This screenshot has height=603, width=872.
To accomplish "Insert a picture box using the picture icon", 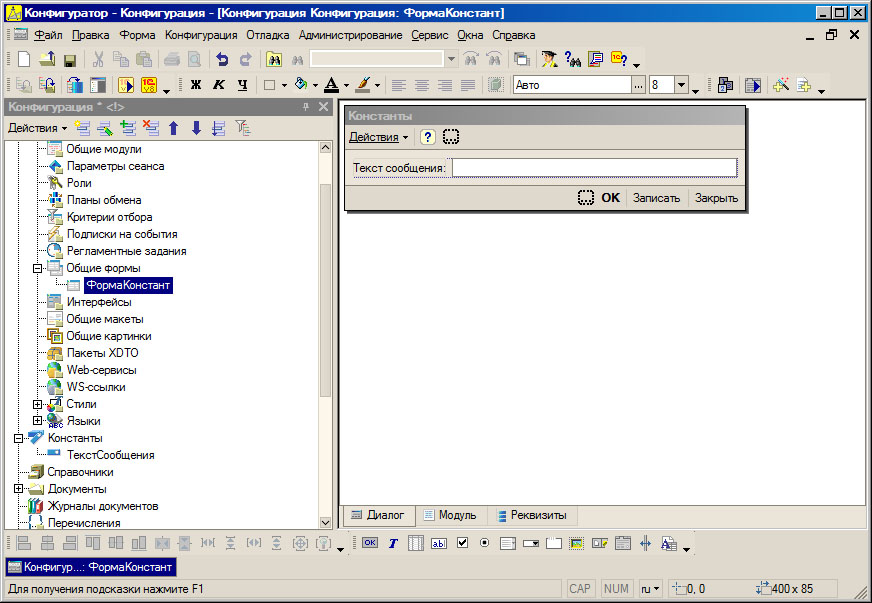I will point(577,543).
